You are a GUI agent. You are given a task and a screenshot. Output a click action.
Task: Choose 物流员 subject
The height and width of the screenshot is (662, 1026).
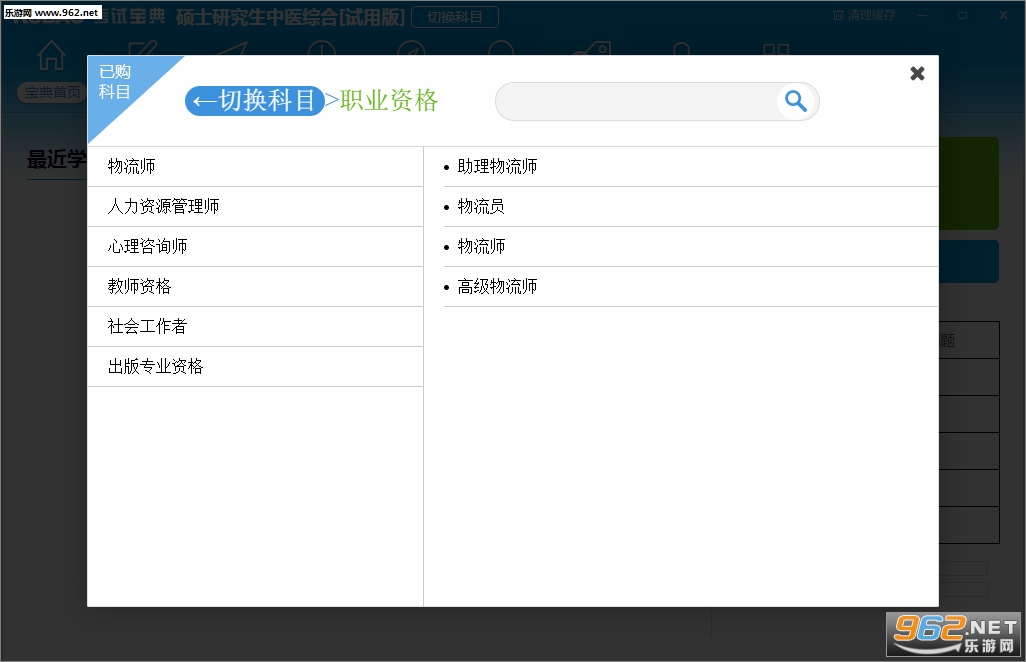[690, 207]
